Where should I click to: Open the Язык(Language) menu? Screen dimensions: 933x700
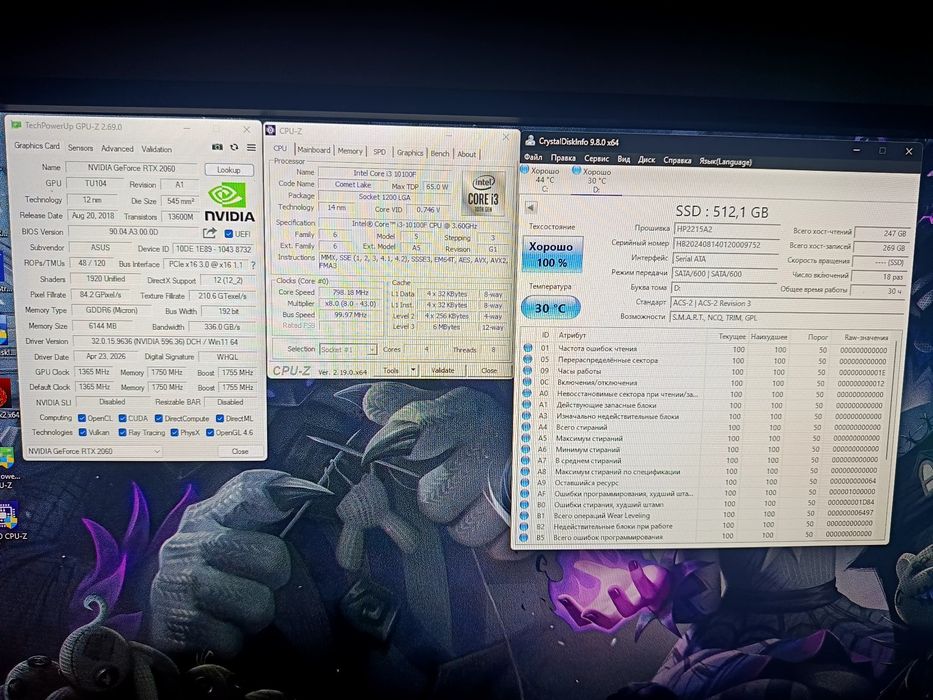coord(725,162)
